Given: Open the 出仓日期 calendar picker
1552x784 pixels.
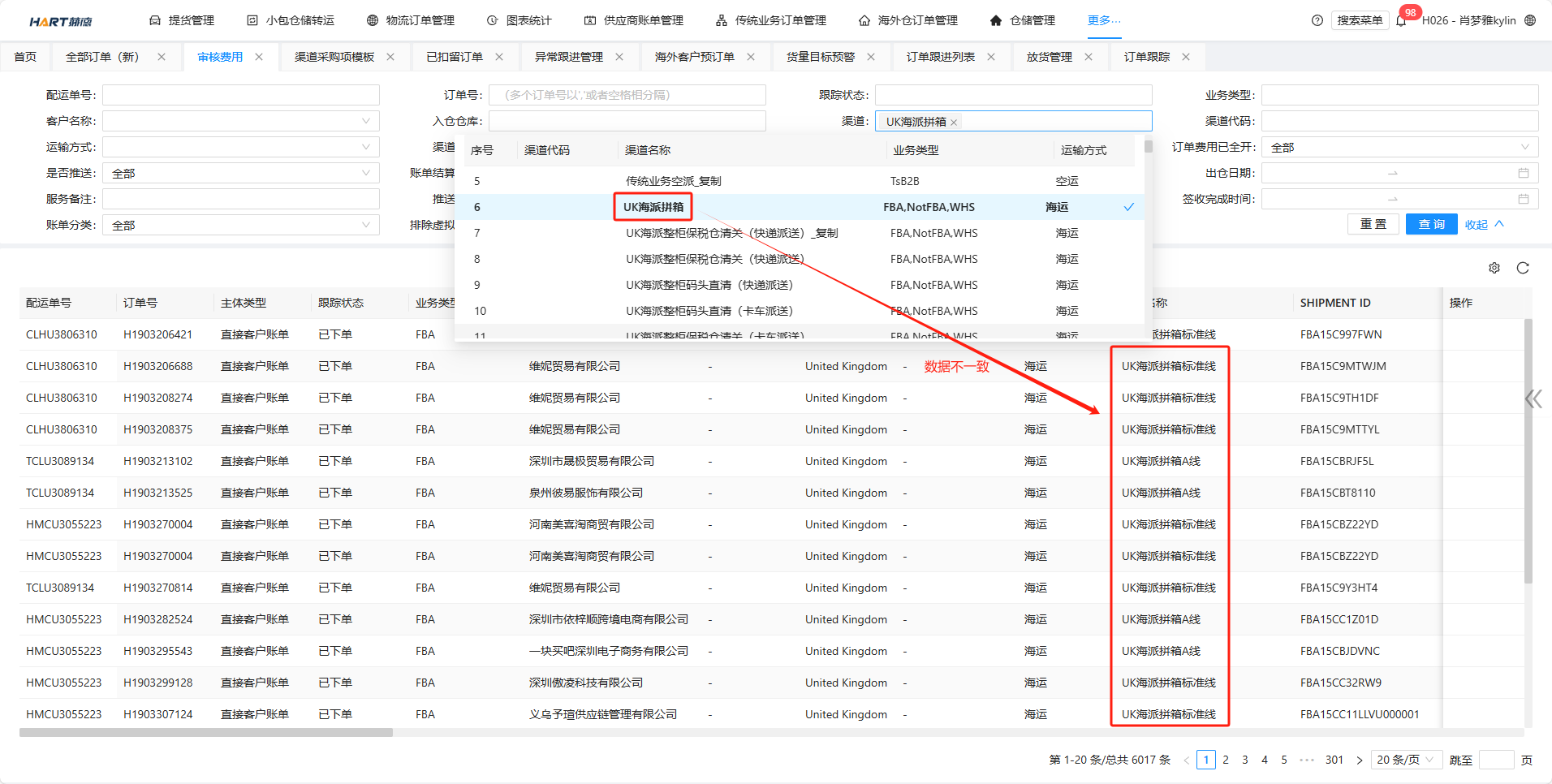Looking at the screenshot, I should (x=1523, y=173).
